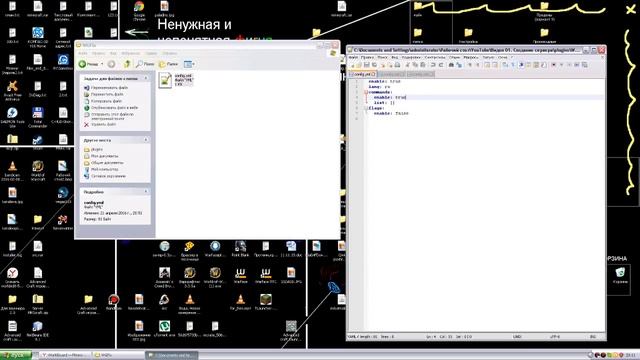Screen dimensions: 640x360
Task: Open the Правка menu in Notepad++
Action: (367, 58)
